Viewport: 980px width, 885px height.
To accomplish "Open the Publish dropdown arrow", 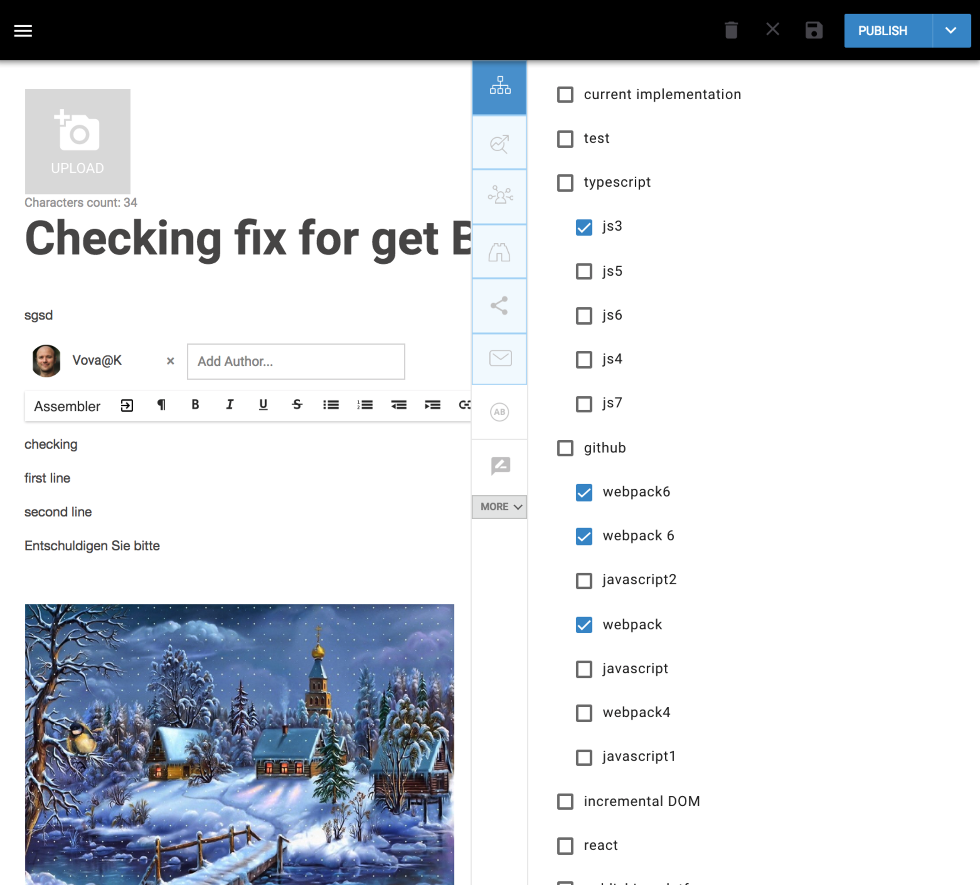I will pos(950,31).
